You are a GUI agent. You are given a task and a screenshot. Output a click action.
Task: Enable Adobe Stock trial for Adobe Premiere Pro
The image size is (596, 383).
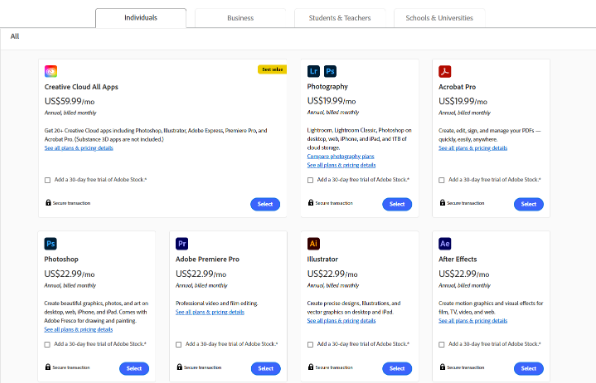coord(179,345)
